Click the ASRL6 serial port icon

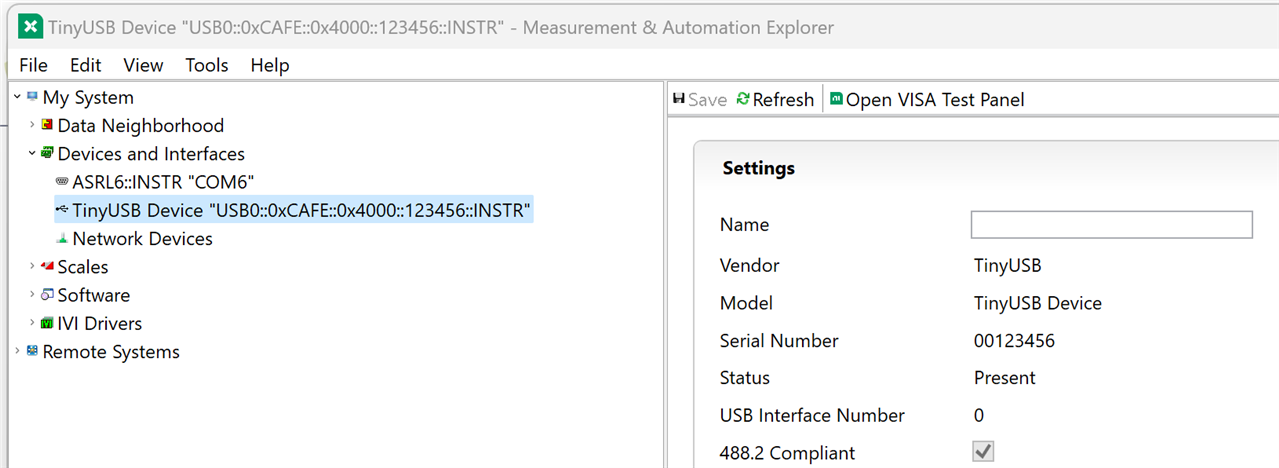[62, 182]
